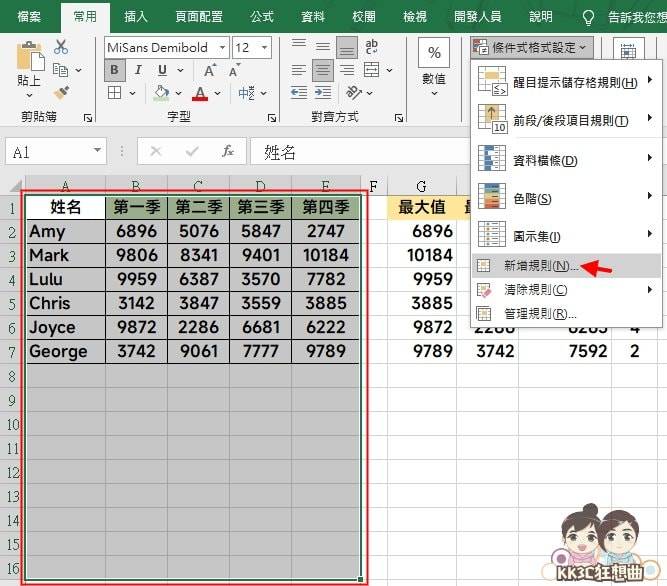The image size is (667, 586).
Task: Choose 管理規則 menu item
Action: tap(566, 314)
